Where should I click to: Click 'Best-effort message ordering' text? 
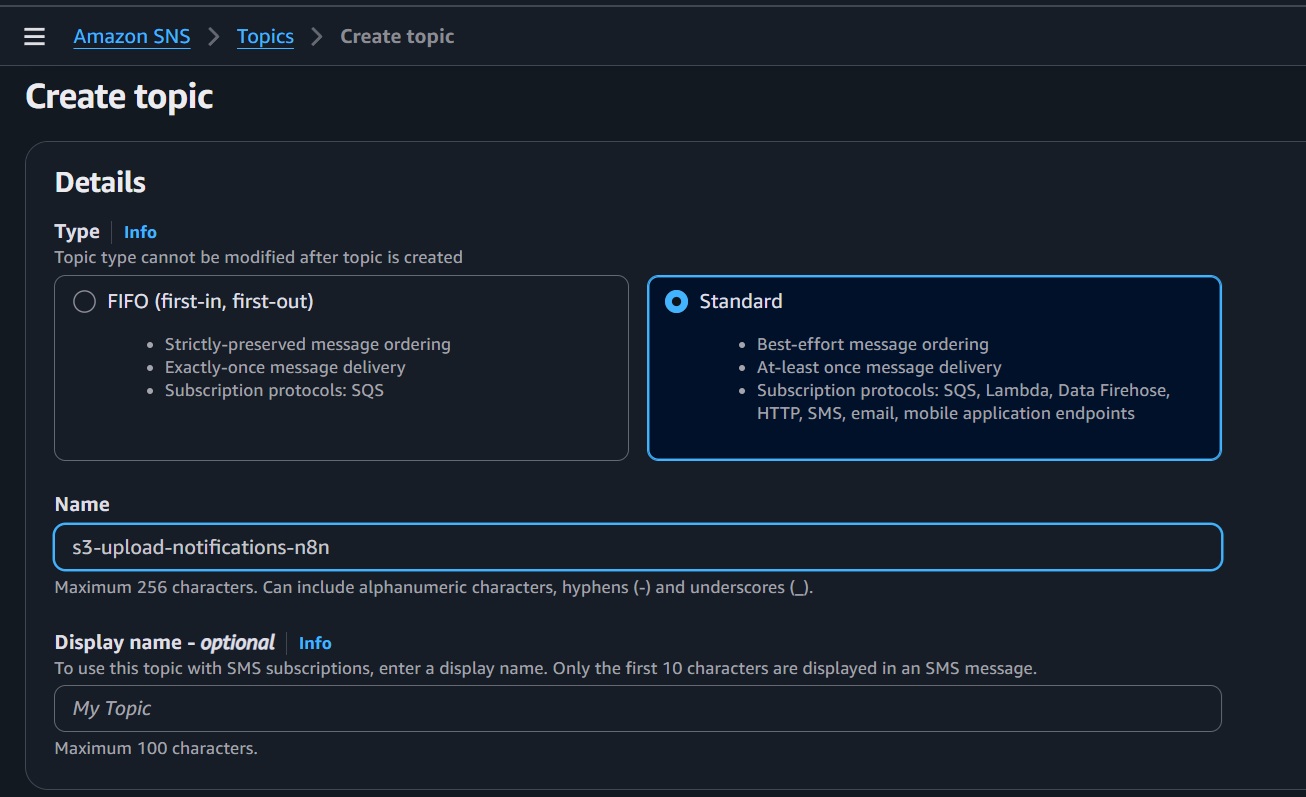click(873, 344)
